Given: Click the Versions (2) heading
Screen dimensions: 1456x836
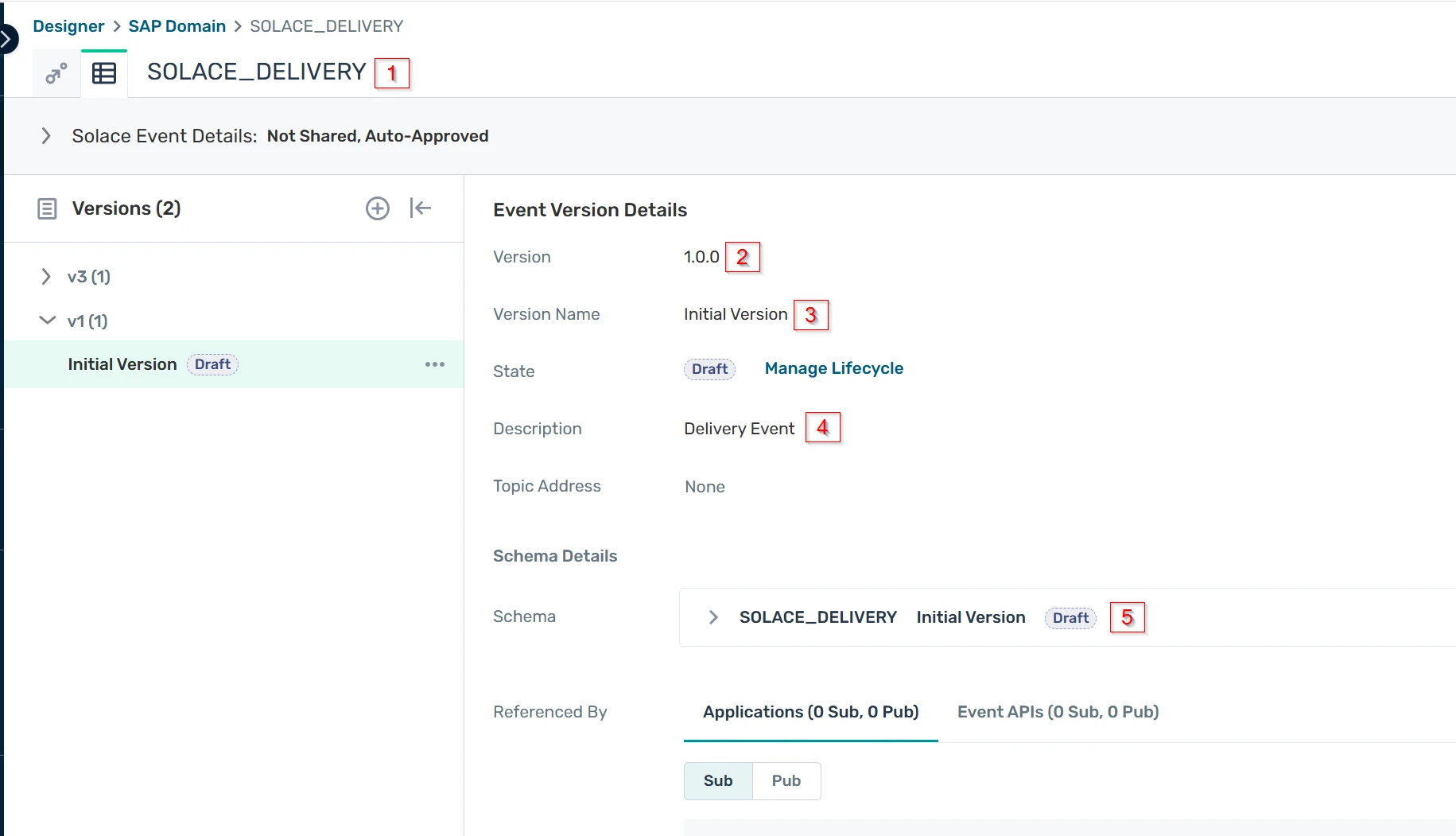Looking at the screenshot, I should pos(126,208).
